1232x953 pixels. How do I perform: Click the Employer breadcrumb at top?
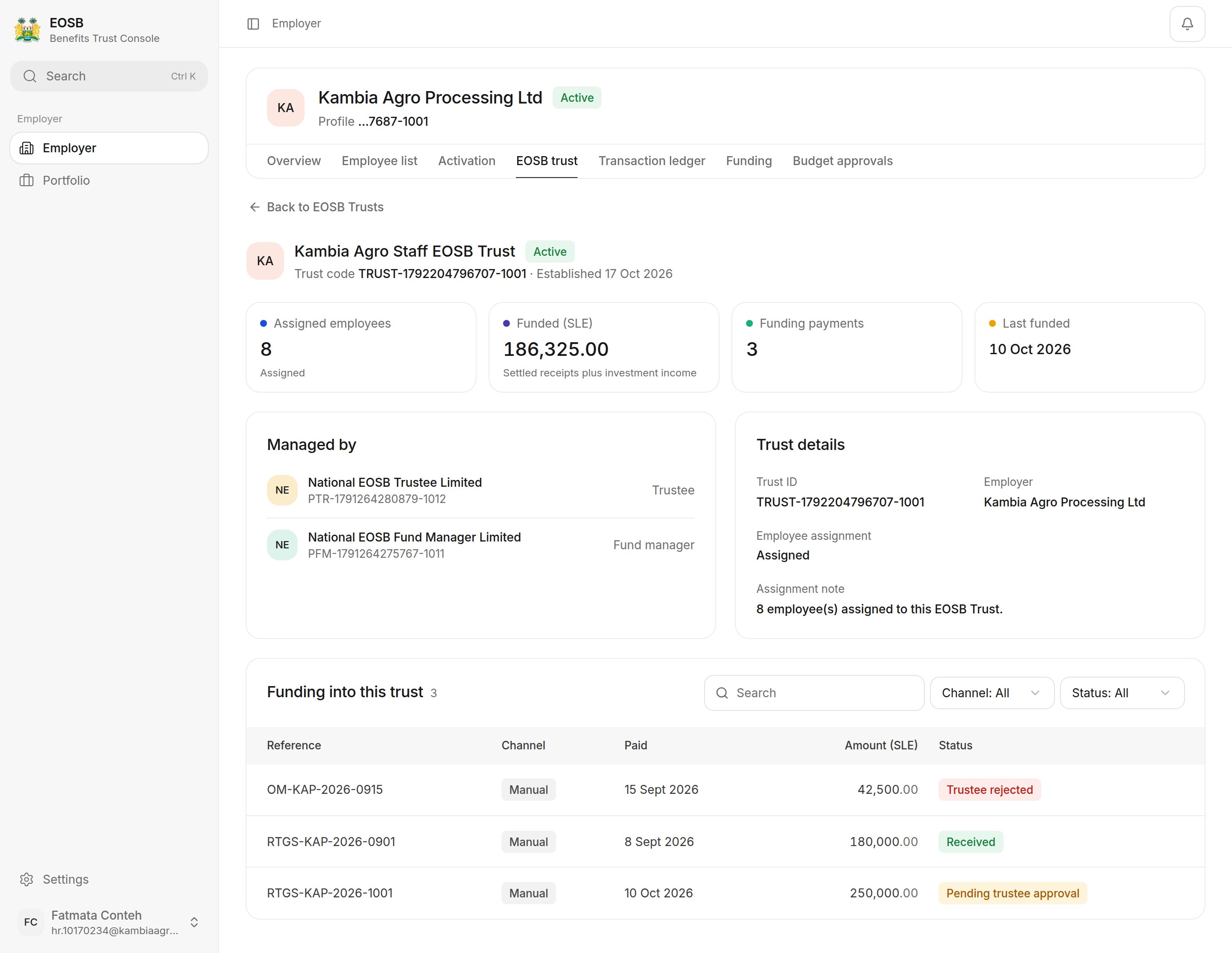click(296, 24)
